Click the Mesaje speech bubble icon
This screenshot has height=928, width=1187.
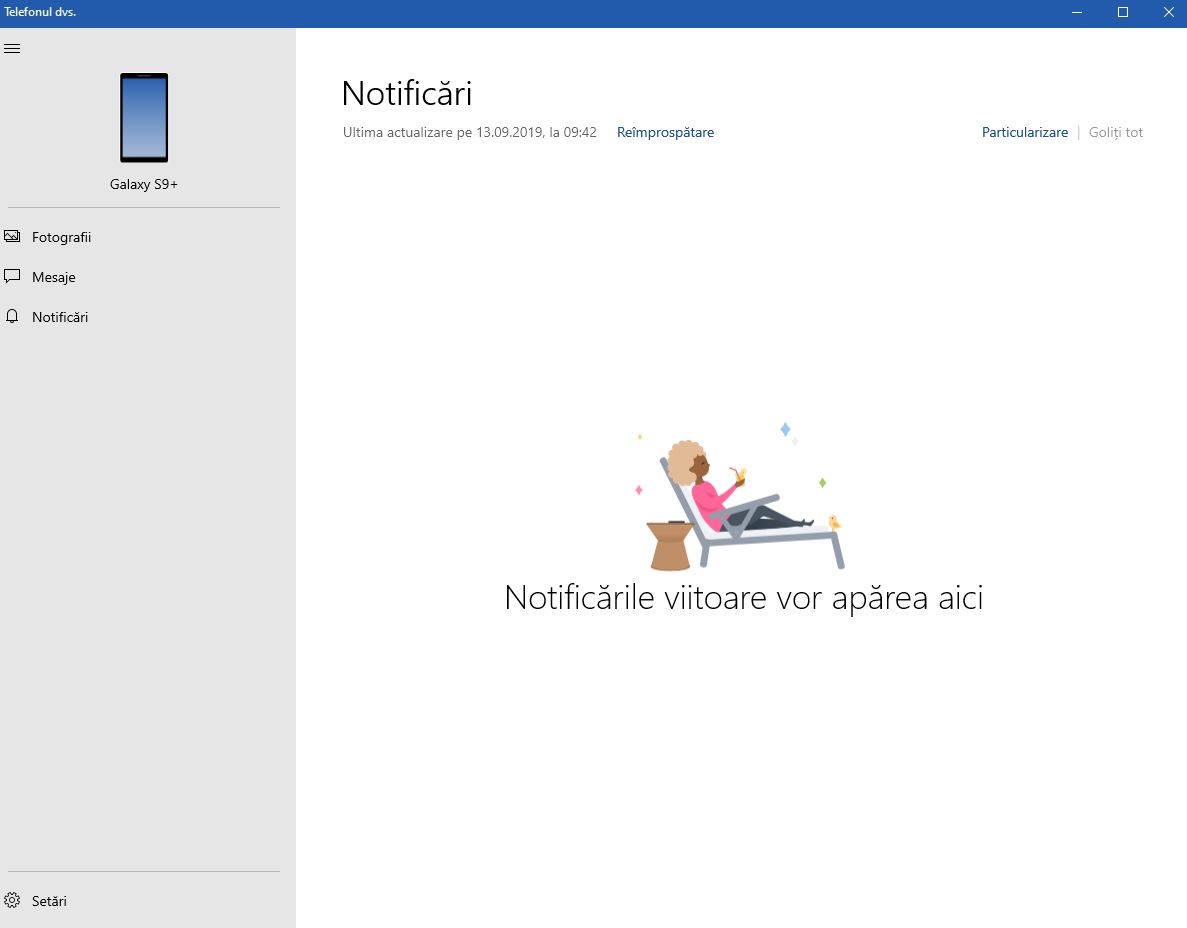[12, 276]
